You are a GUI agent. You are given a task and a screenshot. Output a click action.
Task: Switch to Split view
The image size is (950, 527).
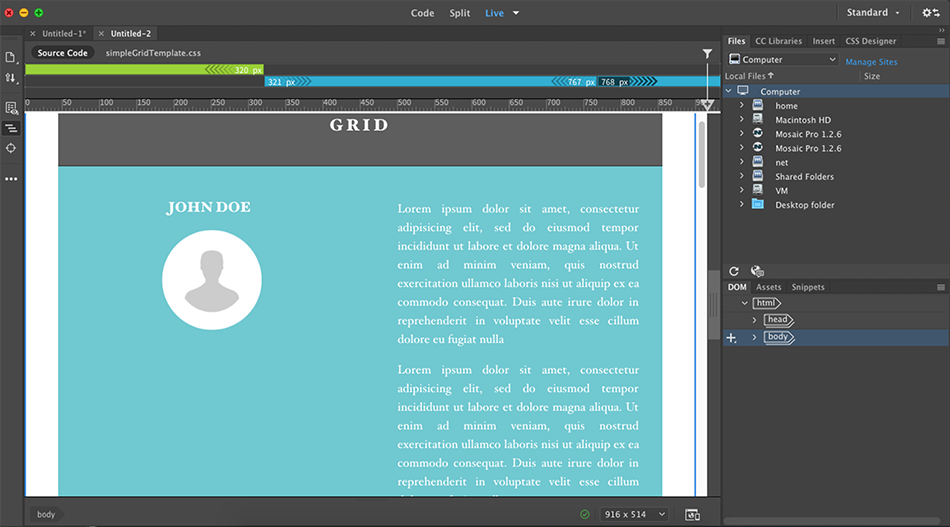pyautogui.click(x=459, y=13)
